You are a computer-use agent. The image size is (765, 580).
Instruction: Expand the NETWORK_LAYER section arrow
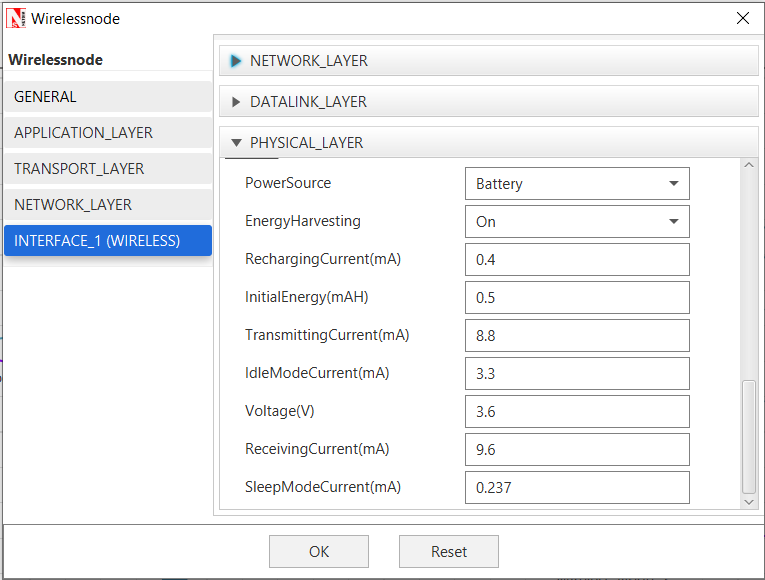pyautogui.click(x=236, y=61)
